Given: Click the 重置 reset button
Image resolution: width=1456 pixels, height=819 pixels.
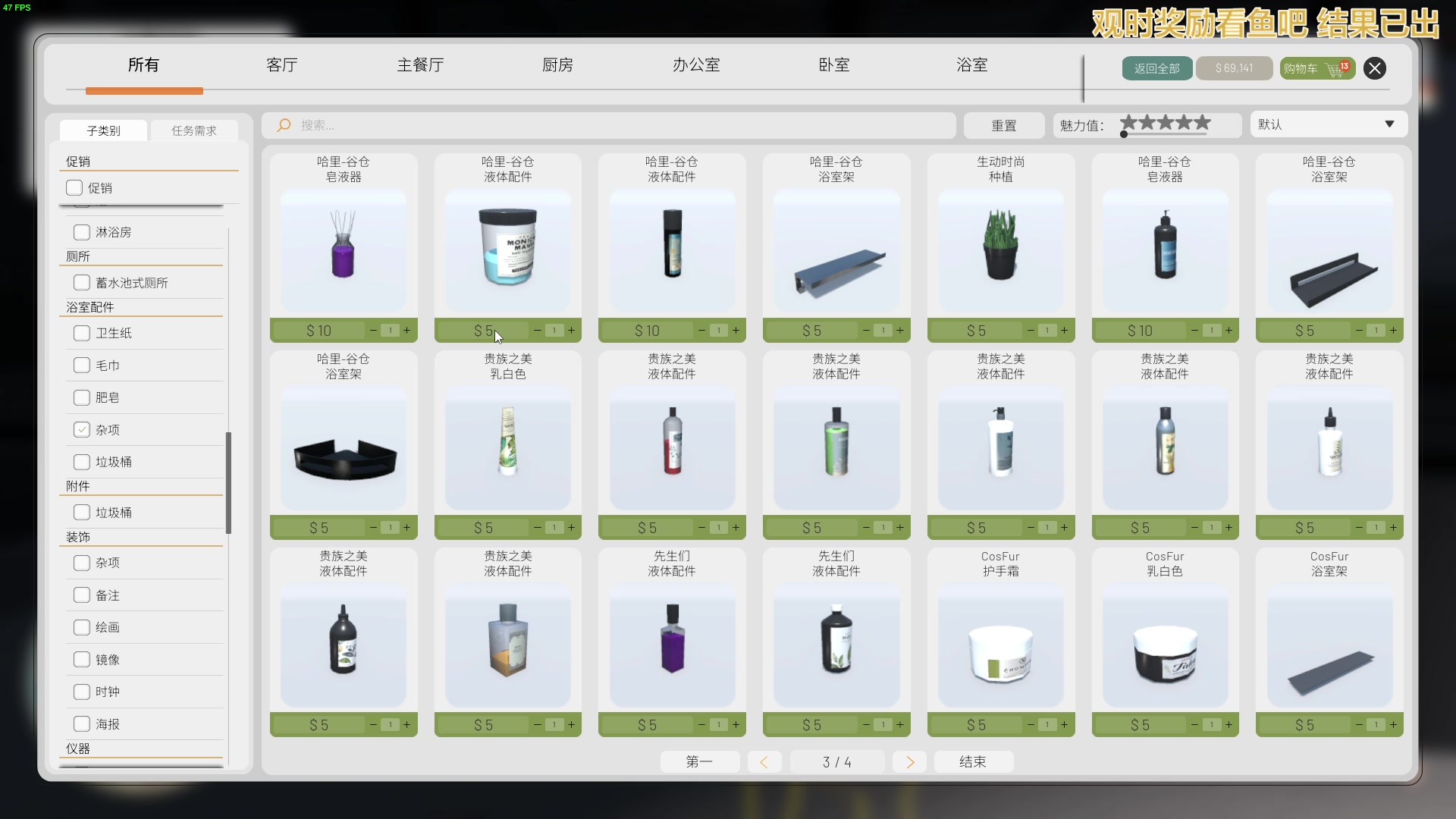Looking at the screenshot, I should click(x=1004, y=125).
